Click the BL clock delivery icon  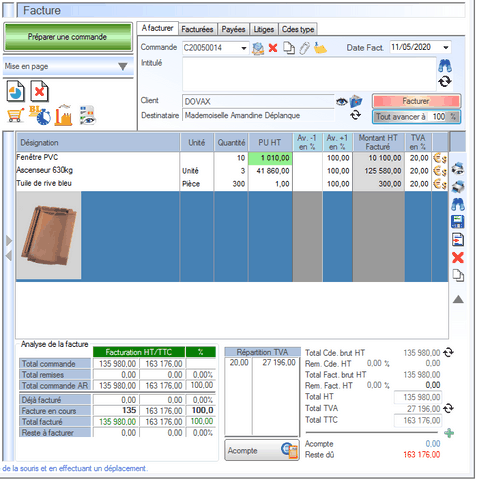coord(40,115)
